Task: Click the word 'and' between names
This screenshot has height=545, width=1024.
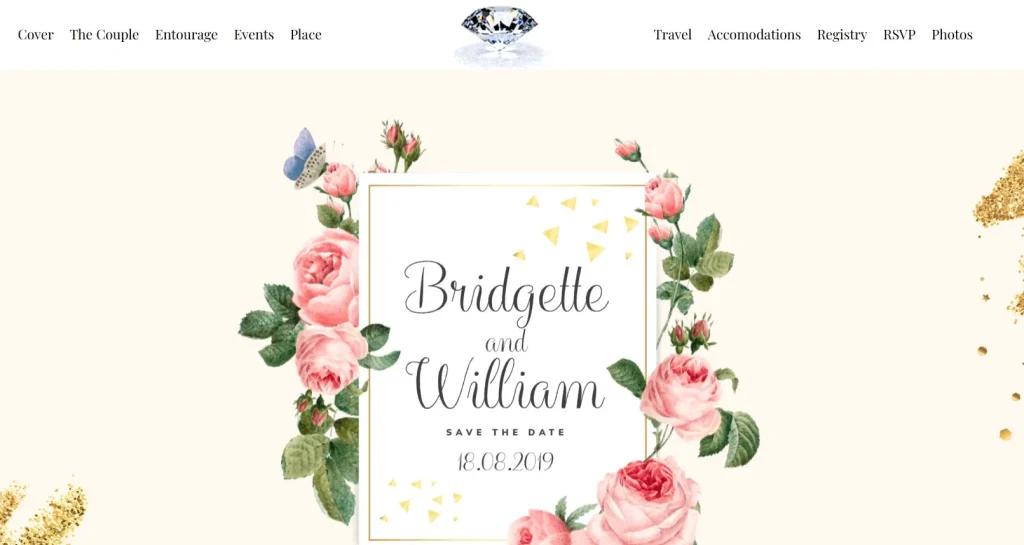Action: [x=506, y=343]
